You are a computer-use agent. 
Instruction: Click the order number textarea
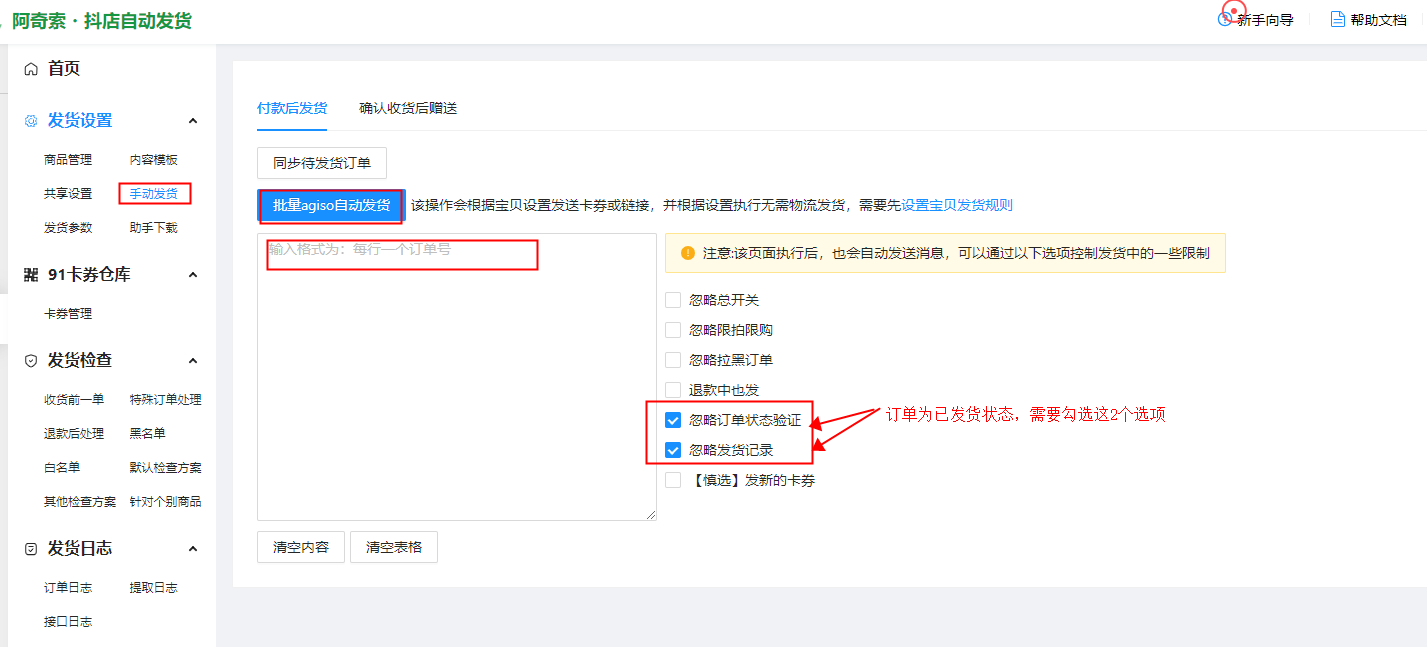(457, 377)
